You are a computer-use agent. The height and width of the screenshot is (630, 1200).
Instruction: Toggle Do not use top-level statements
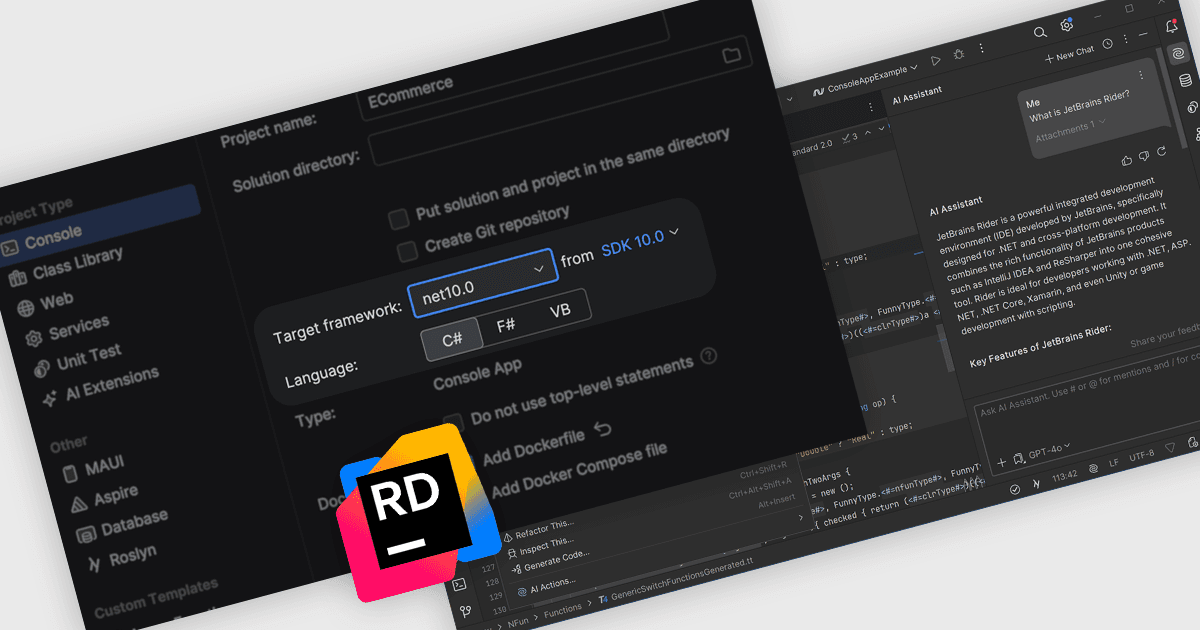point(454,421)
